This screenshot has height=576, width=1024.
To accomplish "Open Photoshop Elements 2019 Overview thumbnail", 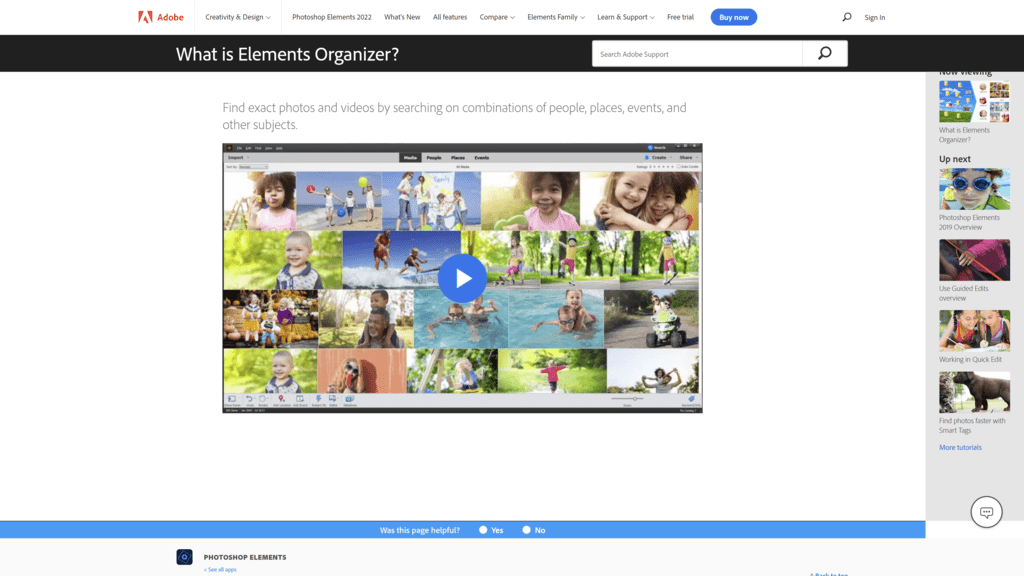I will pos(974,189).
